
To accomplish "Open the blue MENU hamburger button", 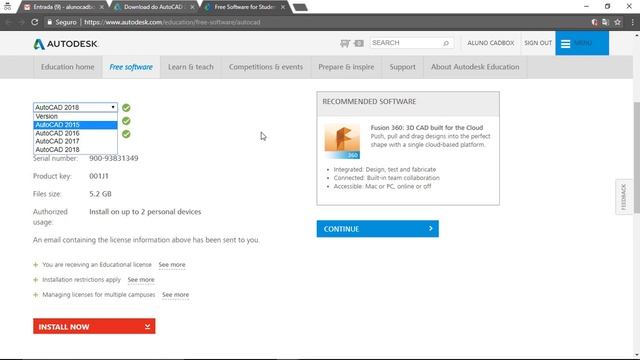I will point(582,43).
